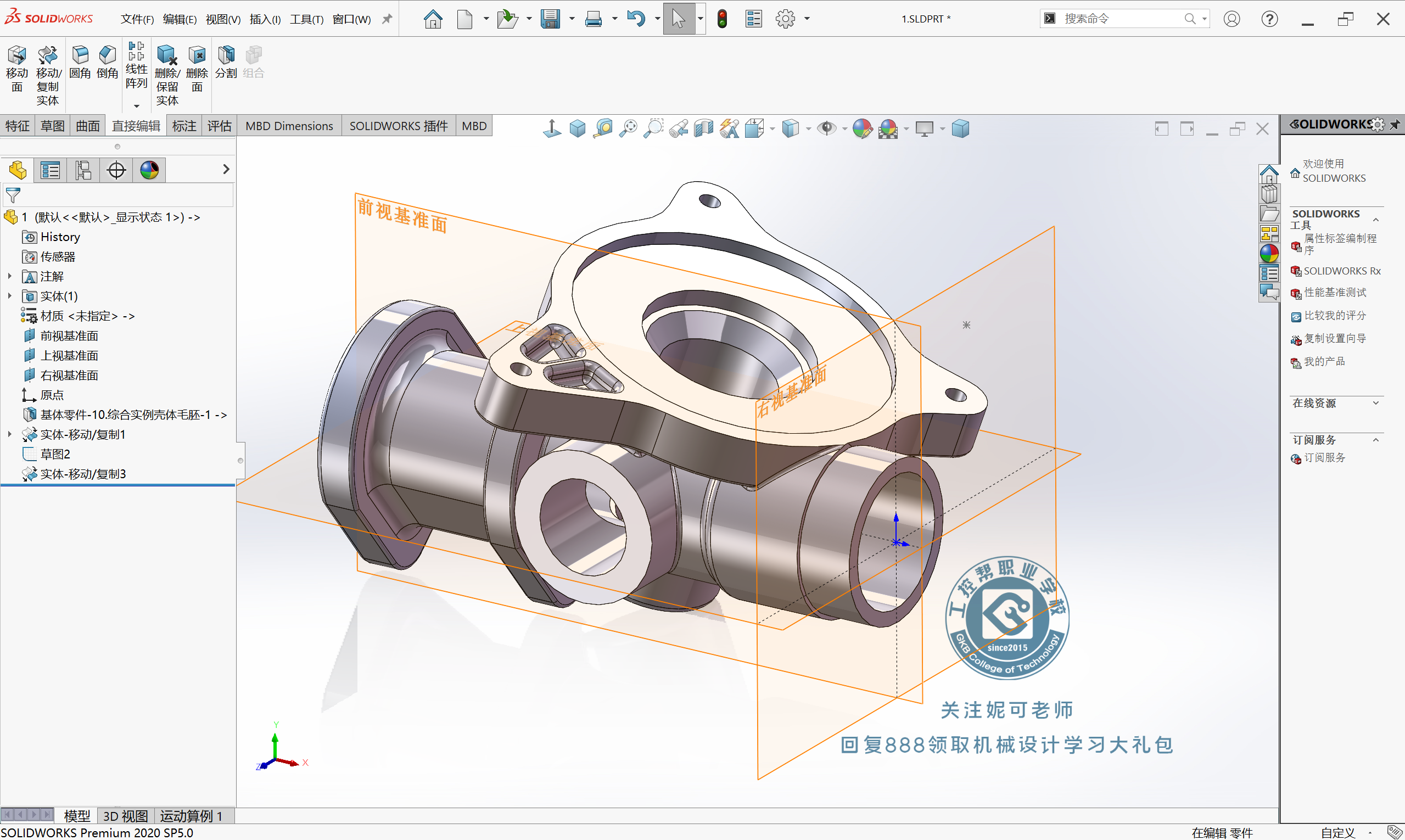Open FeatureManager design tree tab
This screenshot has height=840, width=1405.
tap(18, 170)
